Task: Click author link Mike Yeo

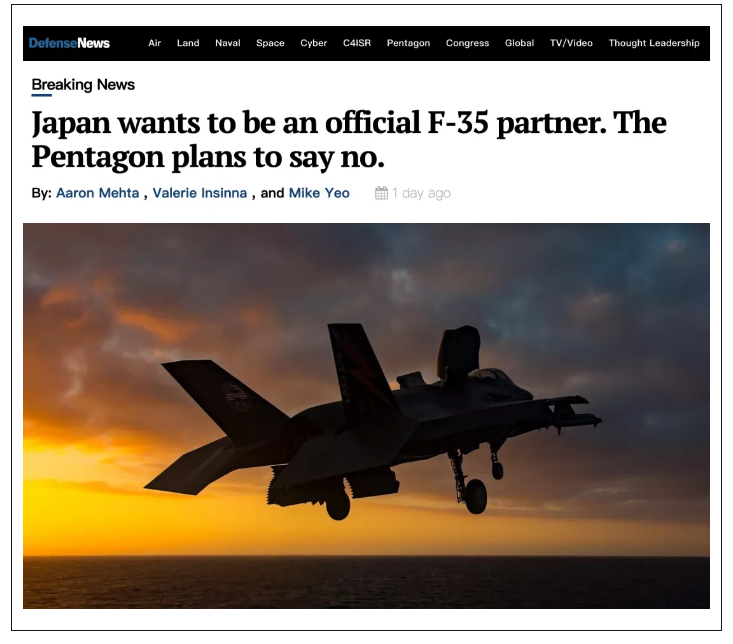Action: tap(319, 193)
